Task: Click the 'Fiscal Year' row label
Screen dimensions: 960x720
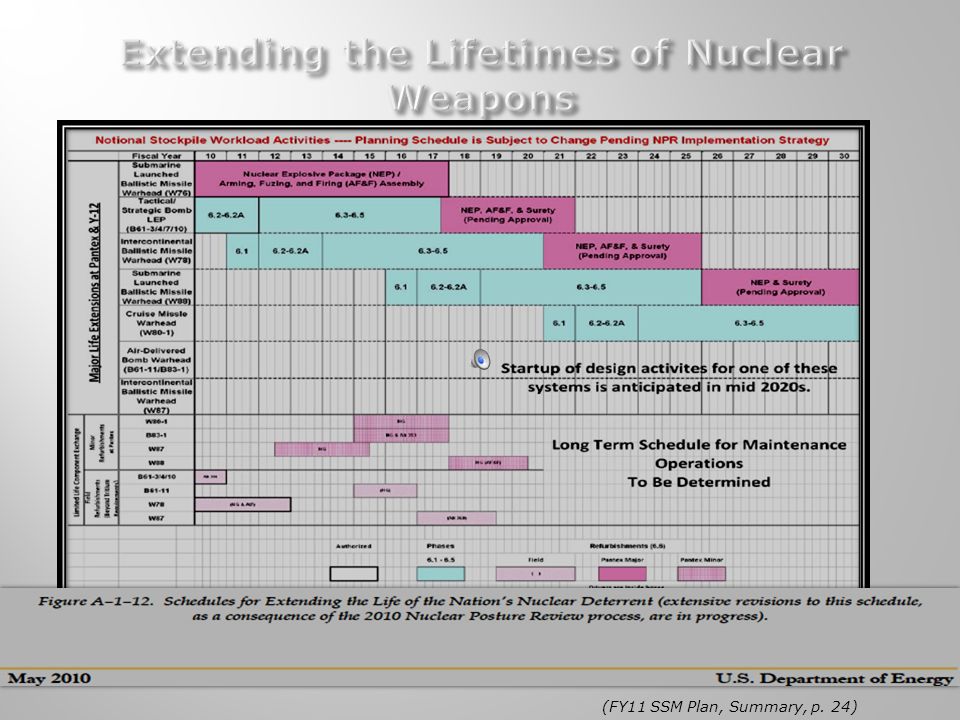Action: 156,156
